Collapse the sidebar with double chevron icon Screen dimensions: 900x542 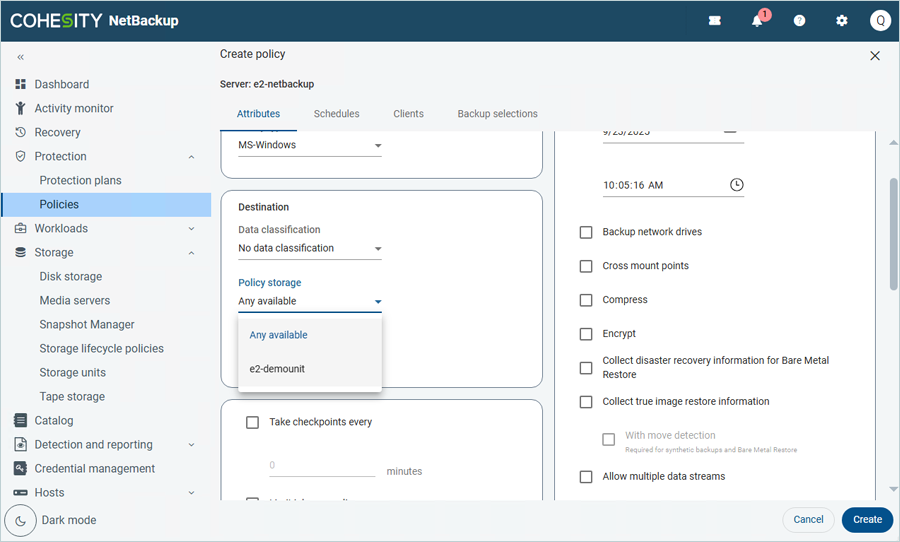pyautogui.click(x=20, y=57)
